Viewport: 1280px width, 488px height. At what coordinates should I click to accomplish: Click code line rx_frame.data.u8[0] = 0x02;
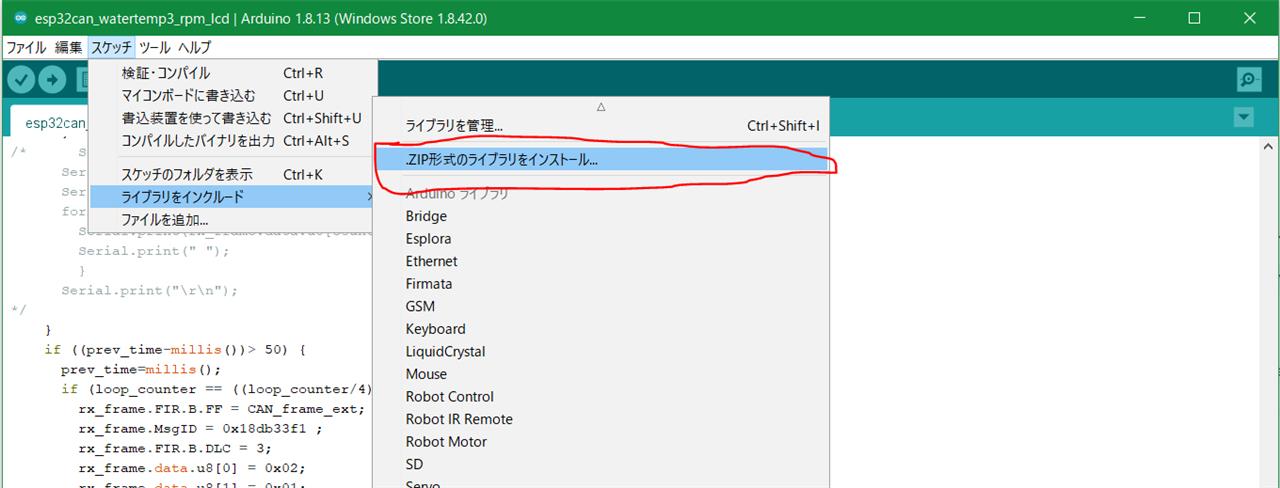(x=191, y=468)
